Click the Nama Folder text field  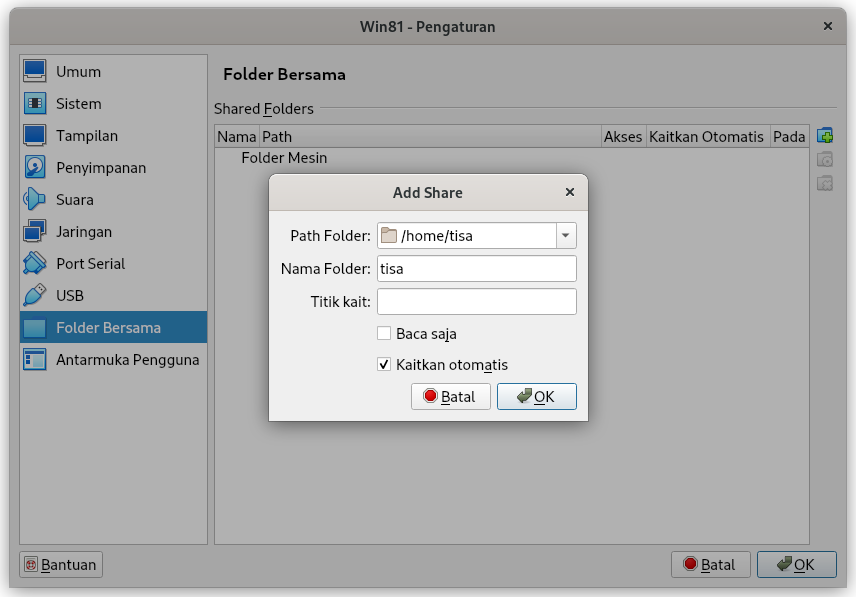point(477,268)
